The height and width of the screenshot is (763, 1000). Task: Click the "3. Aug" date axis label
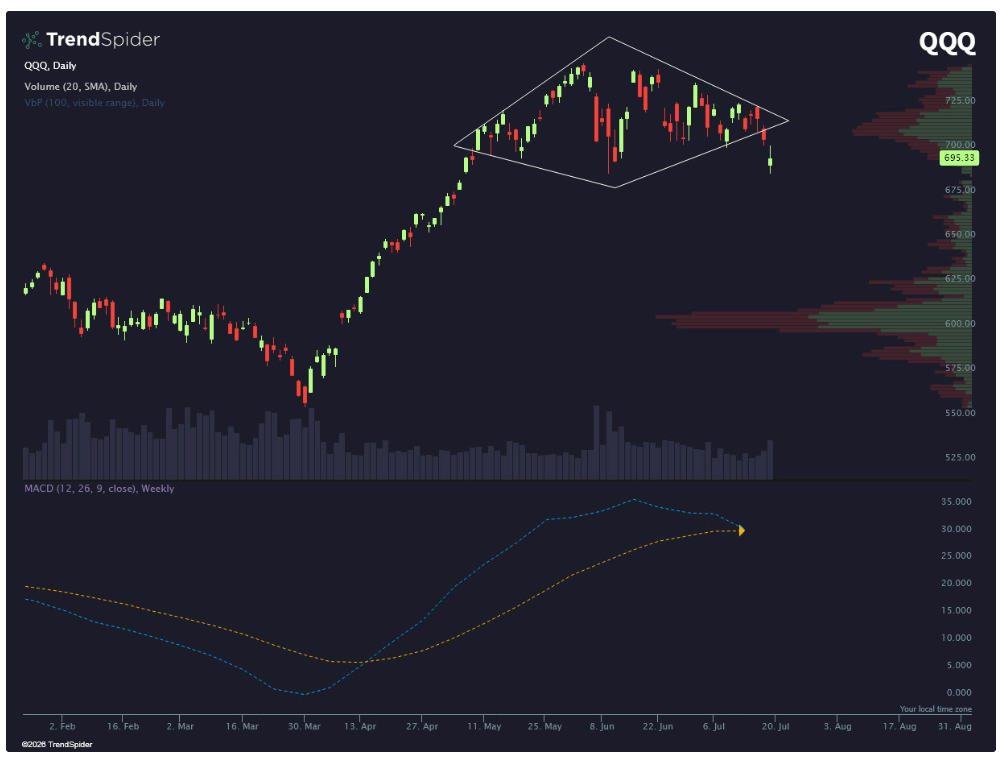click(x=837, y=727)
